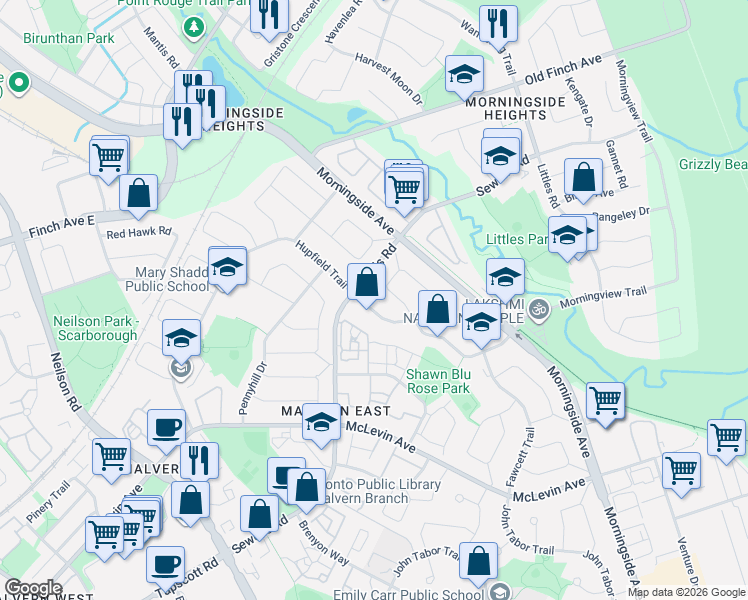Click the Lakshmi Narayan Temple Om icon

540,309
